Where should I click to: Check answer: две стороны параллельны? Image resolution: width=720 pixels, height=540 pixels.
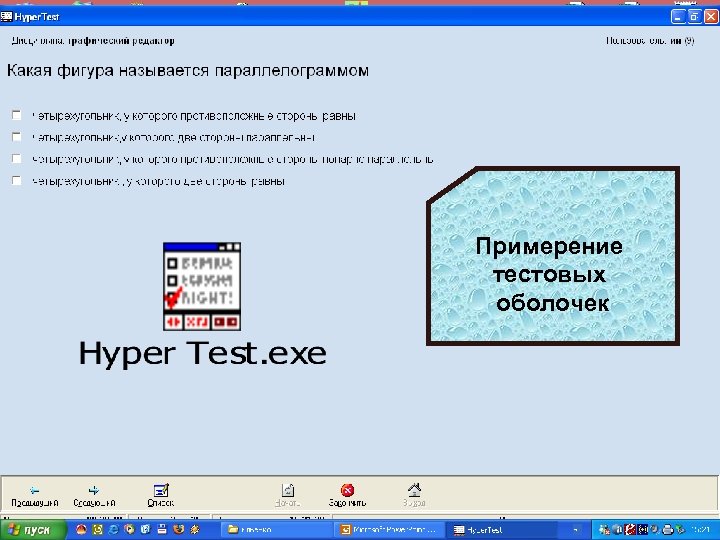click(17, 136)
